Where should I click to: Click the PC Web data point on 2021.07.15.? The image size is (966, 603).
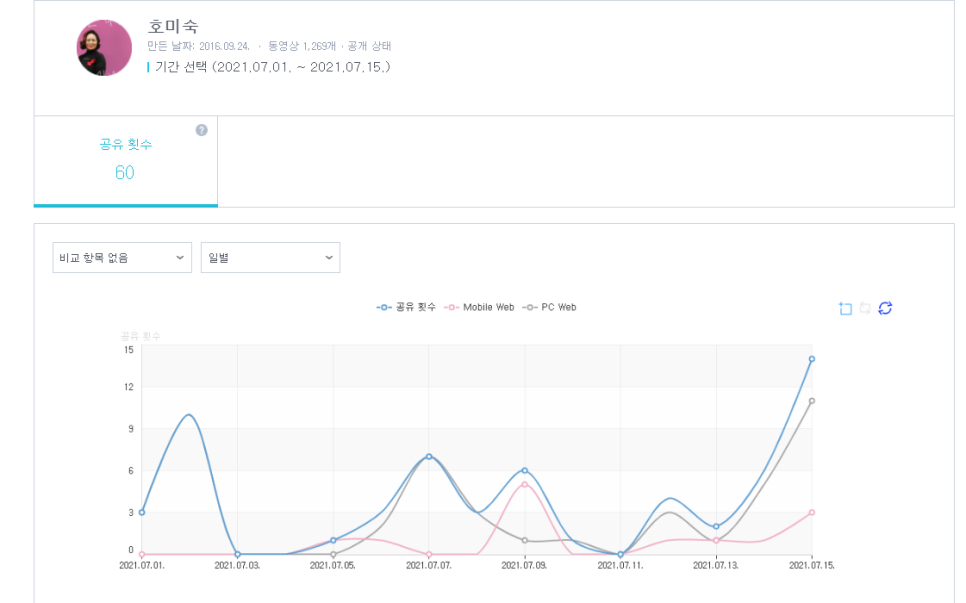(x=812, y=401)
